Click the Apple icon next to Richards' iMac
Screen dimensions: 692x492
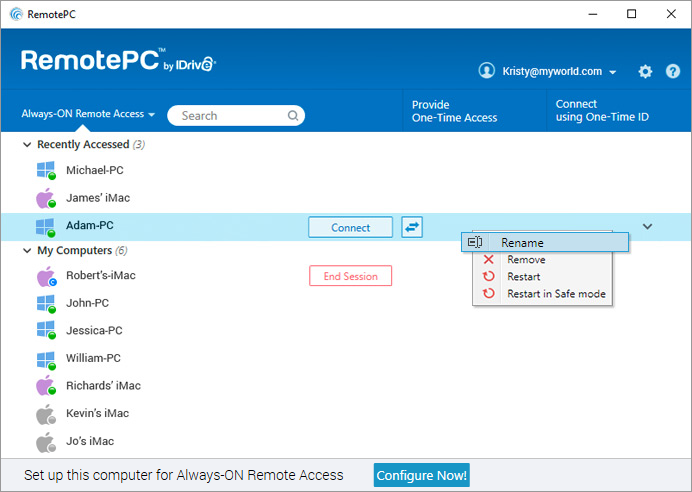[x=46, y=385]
